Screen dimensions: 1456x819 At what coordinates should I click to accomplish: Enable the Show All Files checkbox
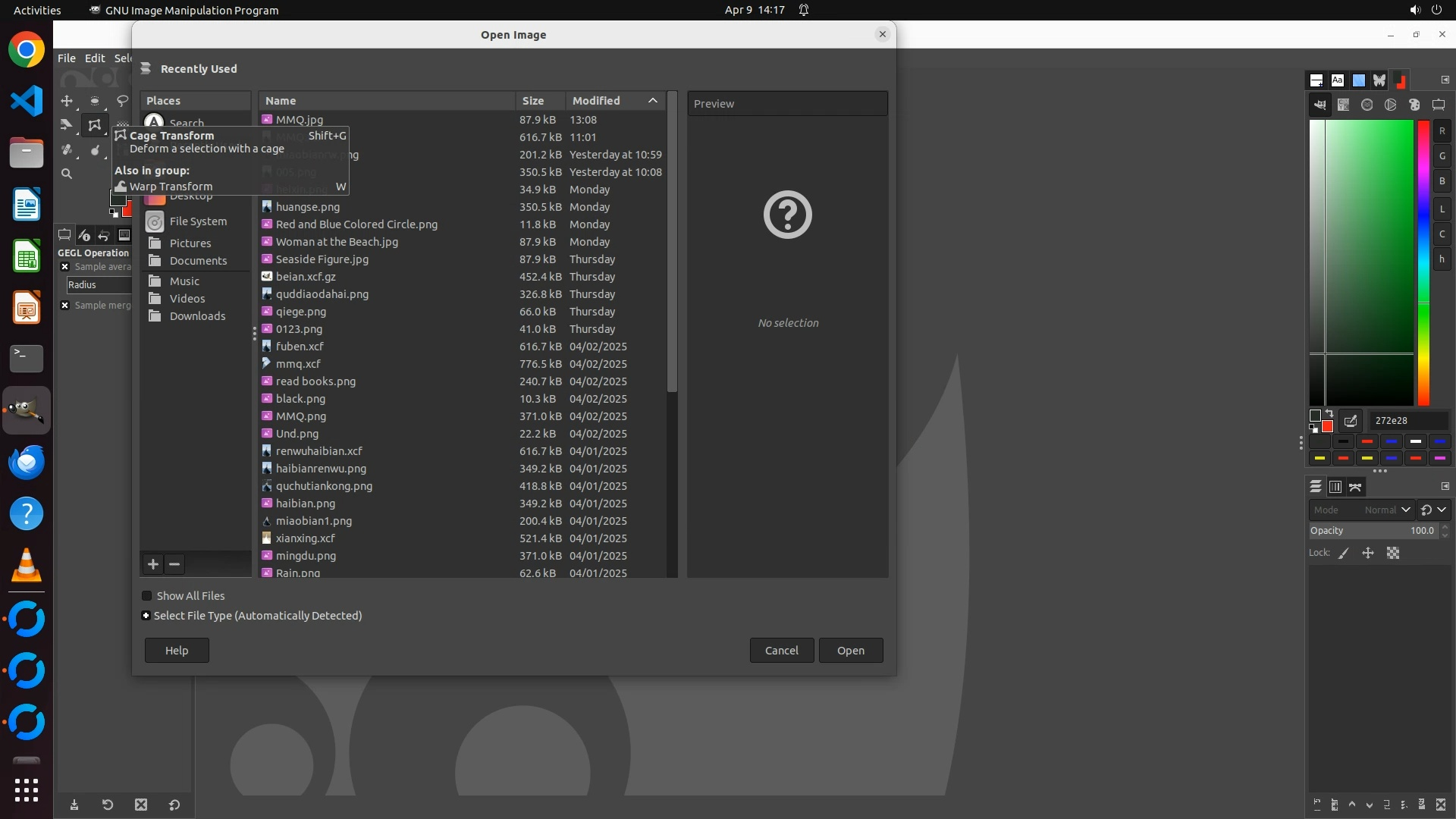[147, 596]
